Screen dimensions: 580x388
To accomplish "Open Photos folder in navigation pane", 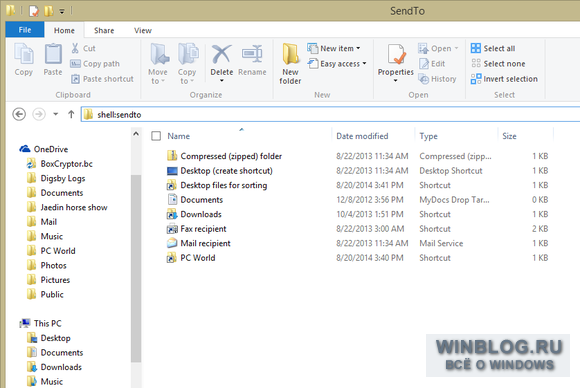I will pyautogui.click(x=47, y=266).
